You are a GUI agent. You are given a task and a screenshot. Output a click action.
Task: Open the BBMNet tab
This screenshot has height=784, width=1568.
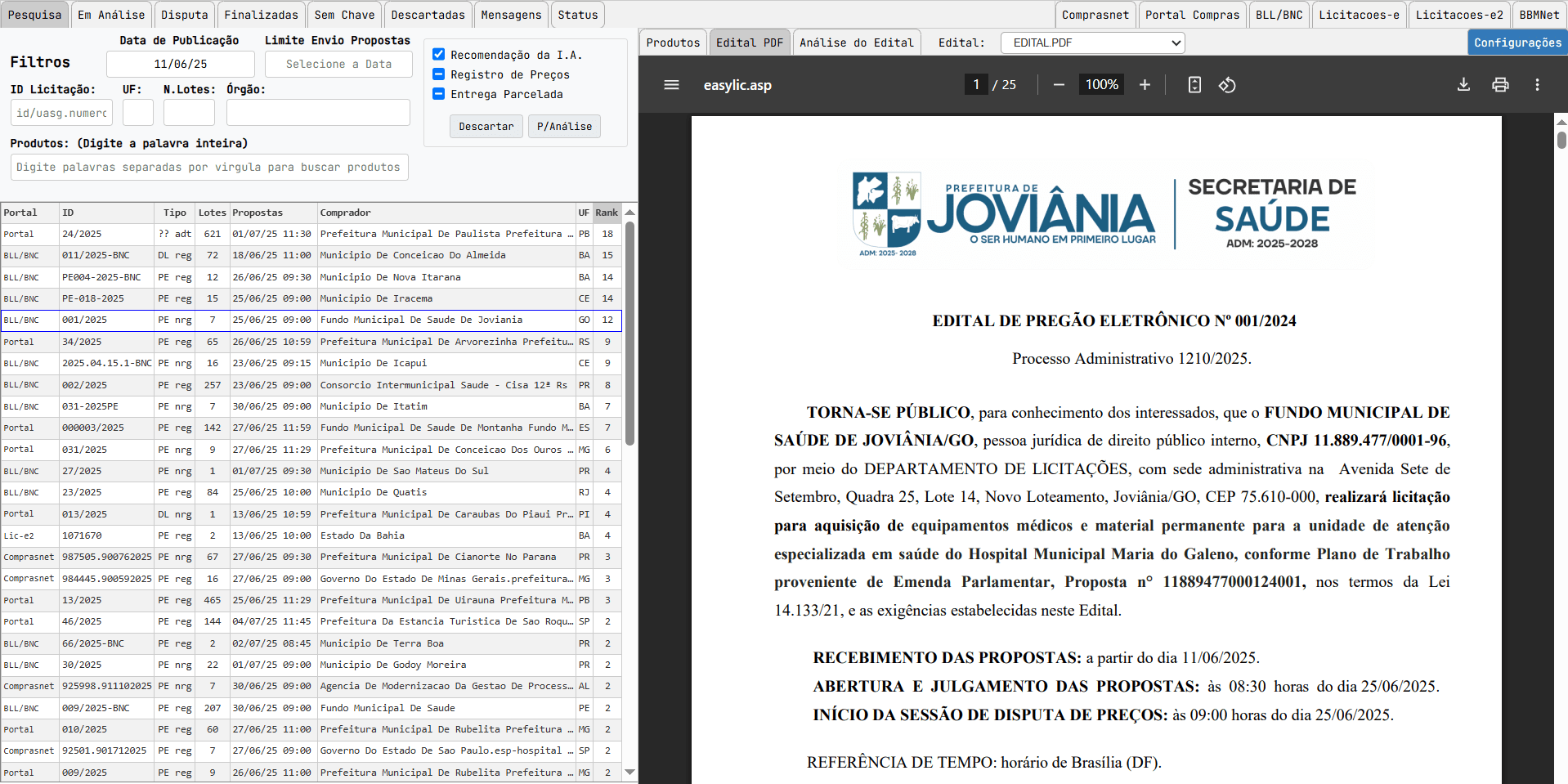pyautogui.click(x=1539, y=15)
